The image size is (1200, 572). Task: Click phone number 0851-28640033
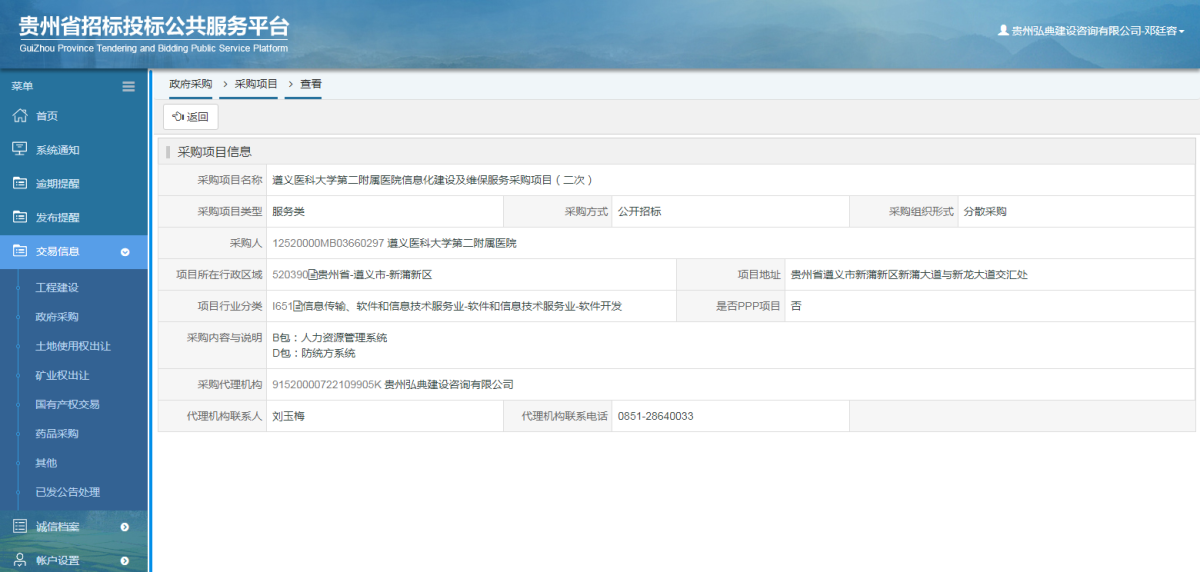point(656,416)
